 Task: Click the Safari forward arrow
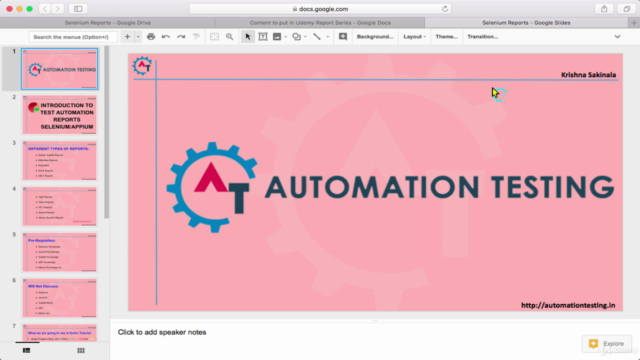(58, 9)
